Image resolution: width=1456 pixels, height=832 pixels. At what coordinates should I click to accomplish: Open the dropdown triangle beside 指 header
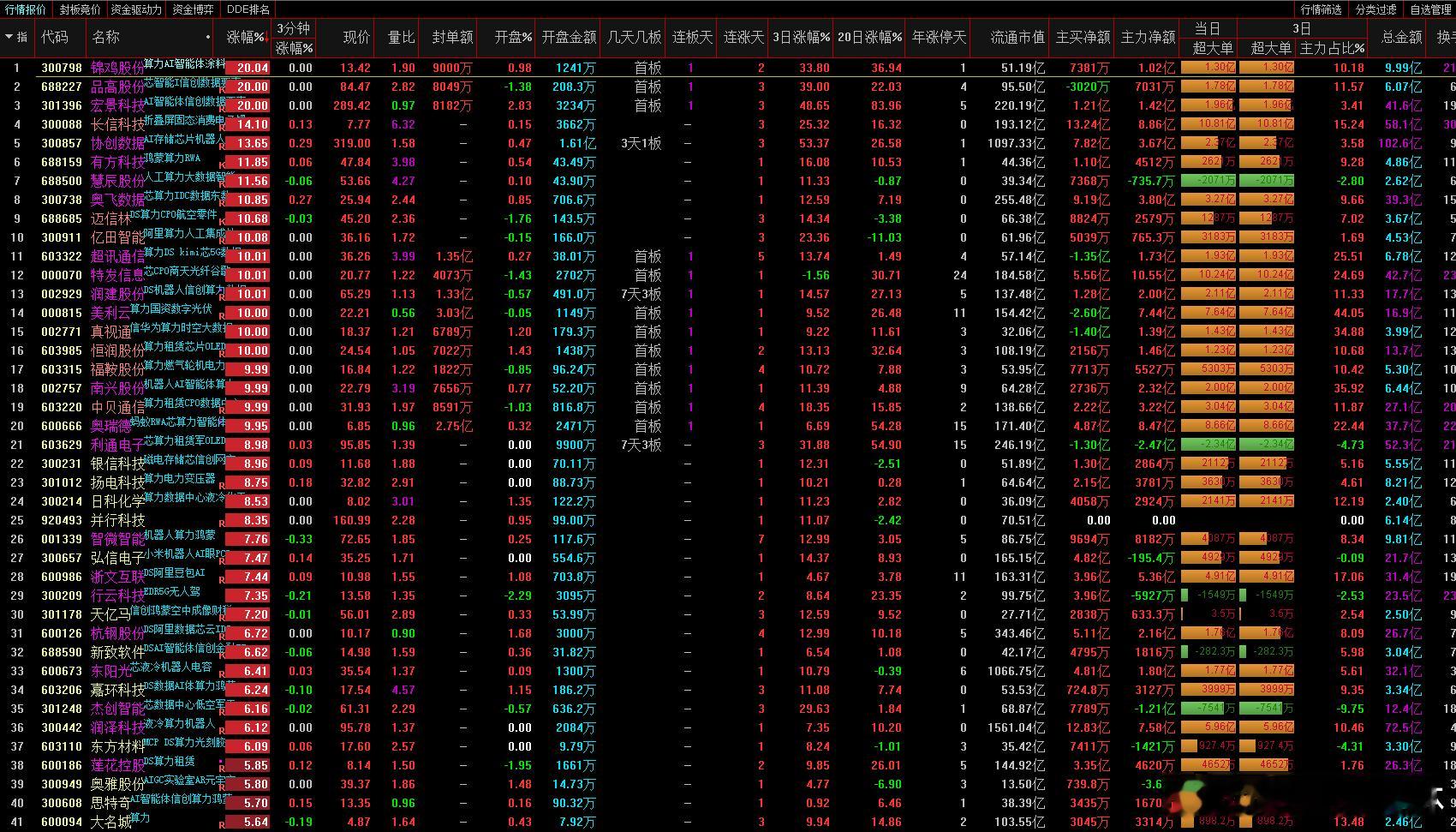pos(9,37)
